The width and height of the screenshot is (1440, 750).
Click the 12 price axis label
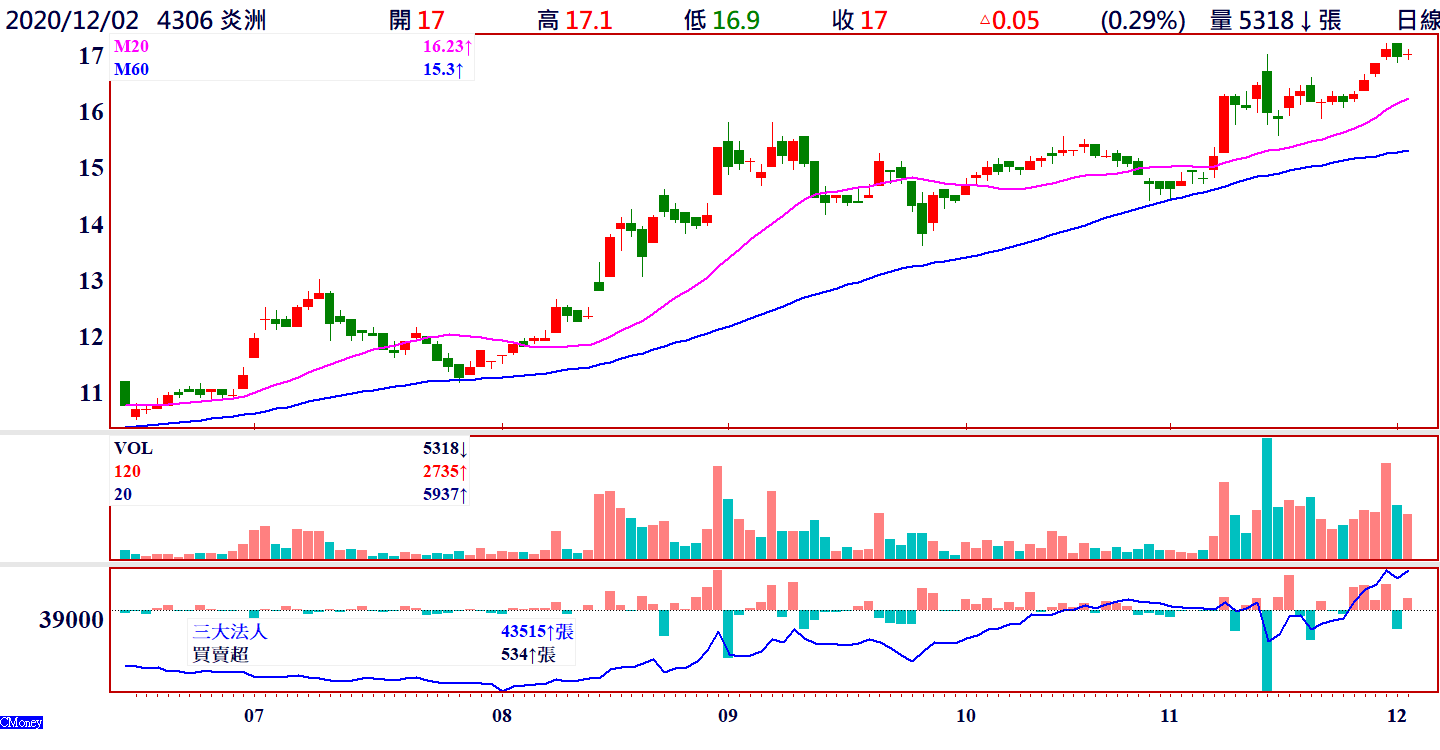(x=91, y=337)
